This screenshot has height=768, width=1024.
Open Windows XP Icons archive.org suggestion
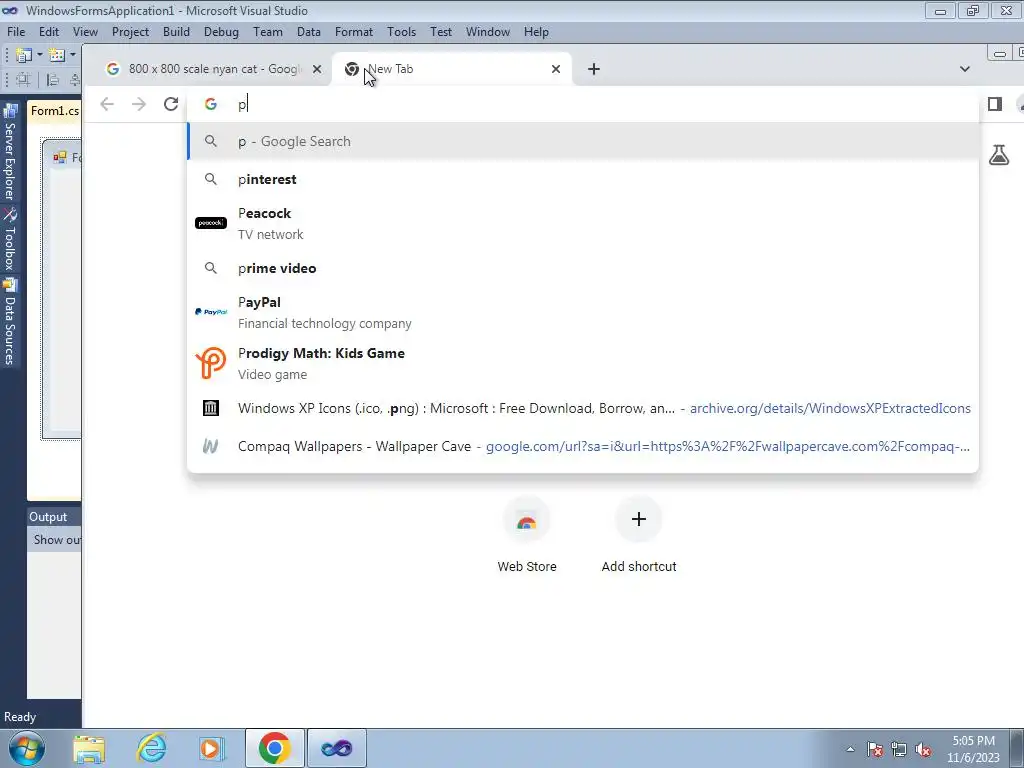(583, 408)
